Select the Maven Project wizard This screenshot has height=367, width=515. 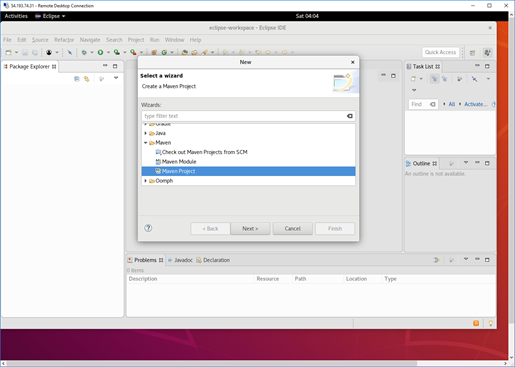coord(248,171)
